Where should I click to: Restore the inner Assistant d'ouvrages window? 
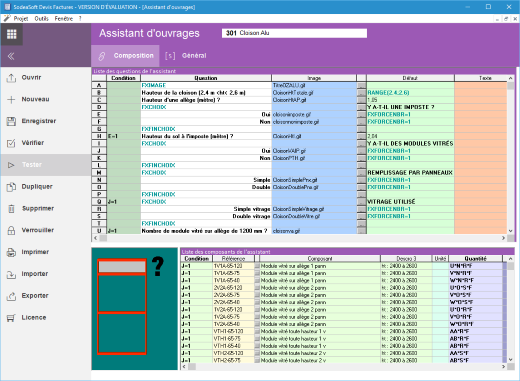[x=506, y=19]
